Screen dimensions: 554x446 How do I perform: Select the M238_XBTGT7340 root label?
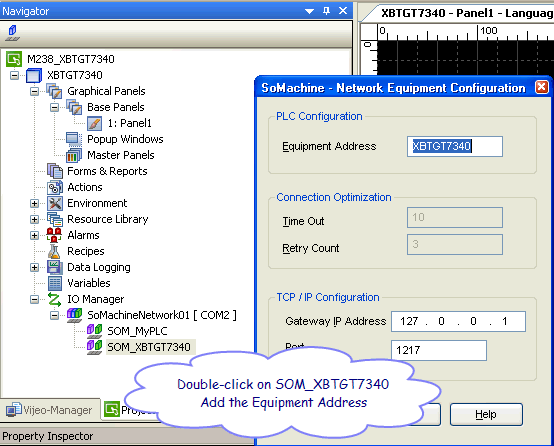click(71, 59)
